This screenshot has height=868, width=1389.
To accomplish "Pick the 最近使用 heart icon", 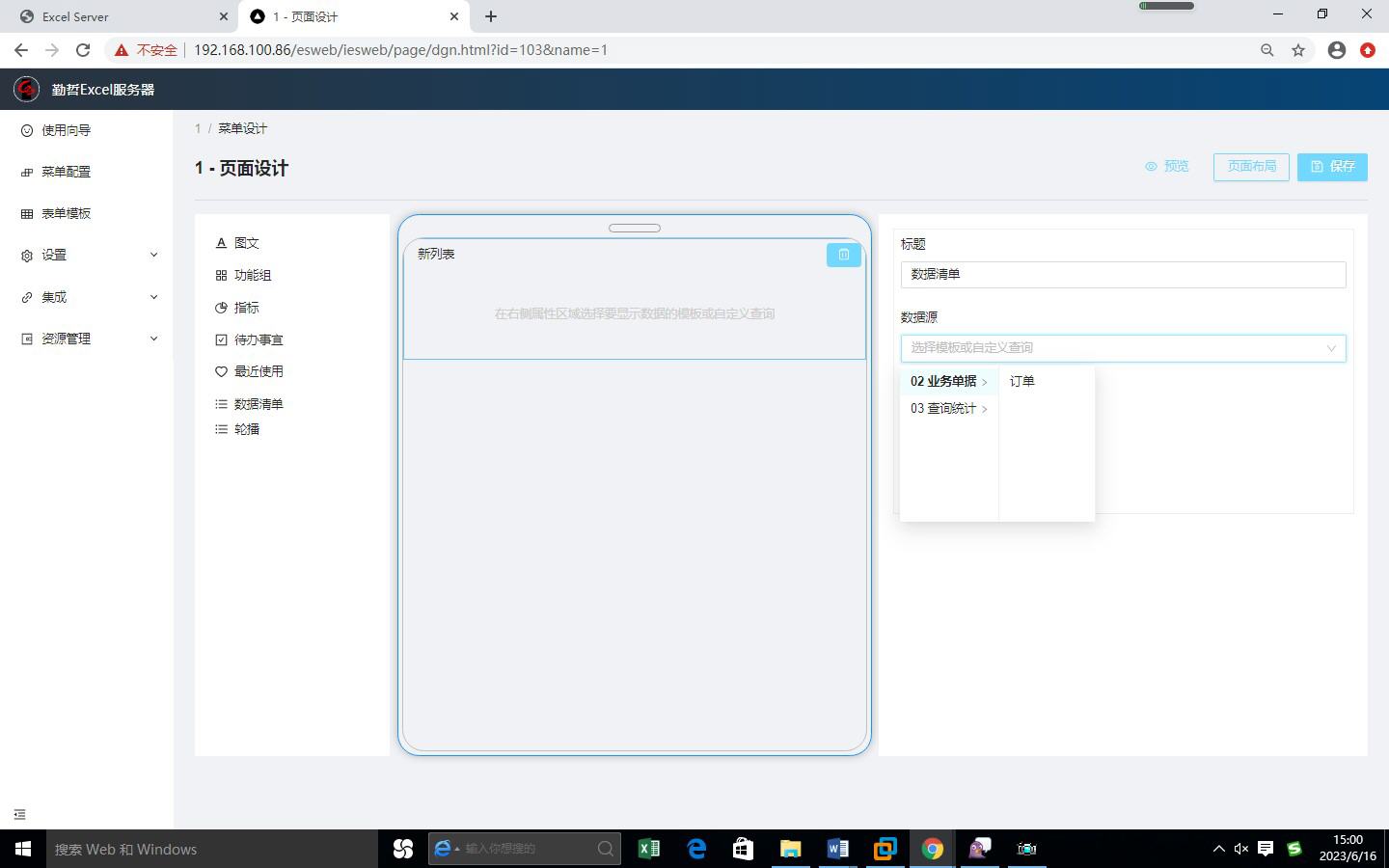I will pos(221,371).
